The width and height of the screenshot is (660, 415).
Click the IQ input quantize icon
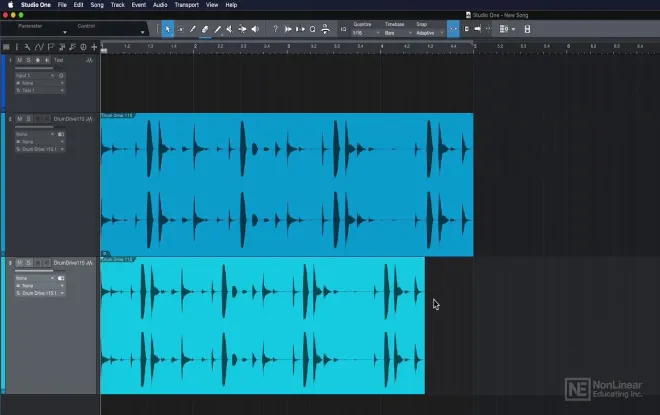pyautogui.click(x=343, y=29)
